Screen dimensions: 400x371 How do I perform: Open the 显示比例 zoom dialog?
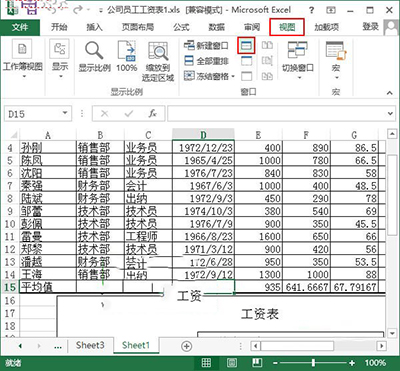[x=94, y=57]
